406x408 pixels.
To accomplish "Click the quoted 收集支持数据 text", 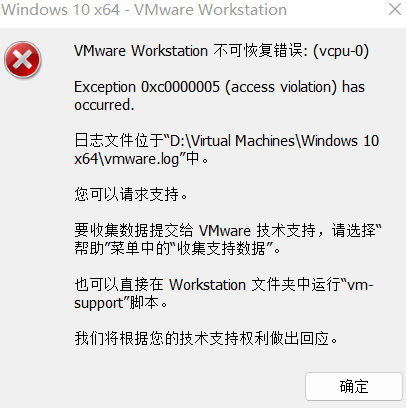I will (x=221, y=248).
